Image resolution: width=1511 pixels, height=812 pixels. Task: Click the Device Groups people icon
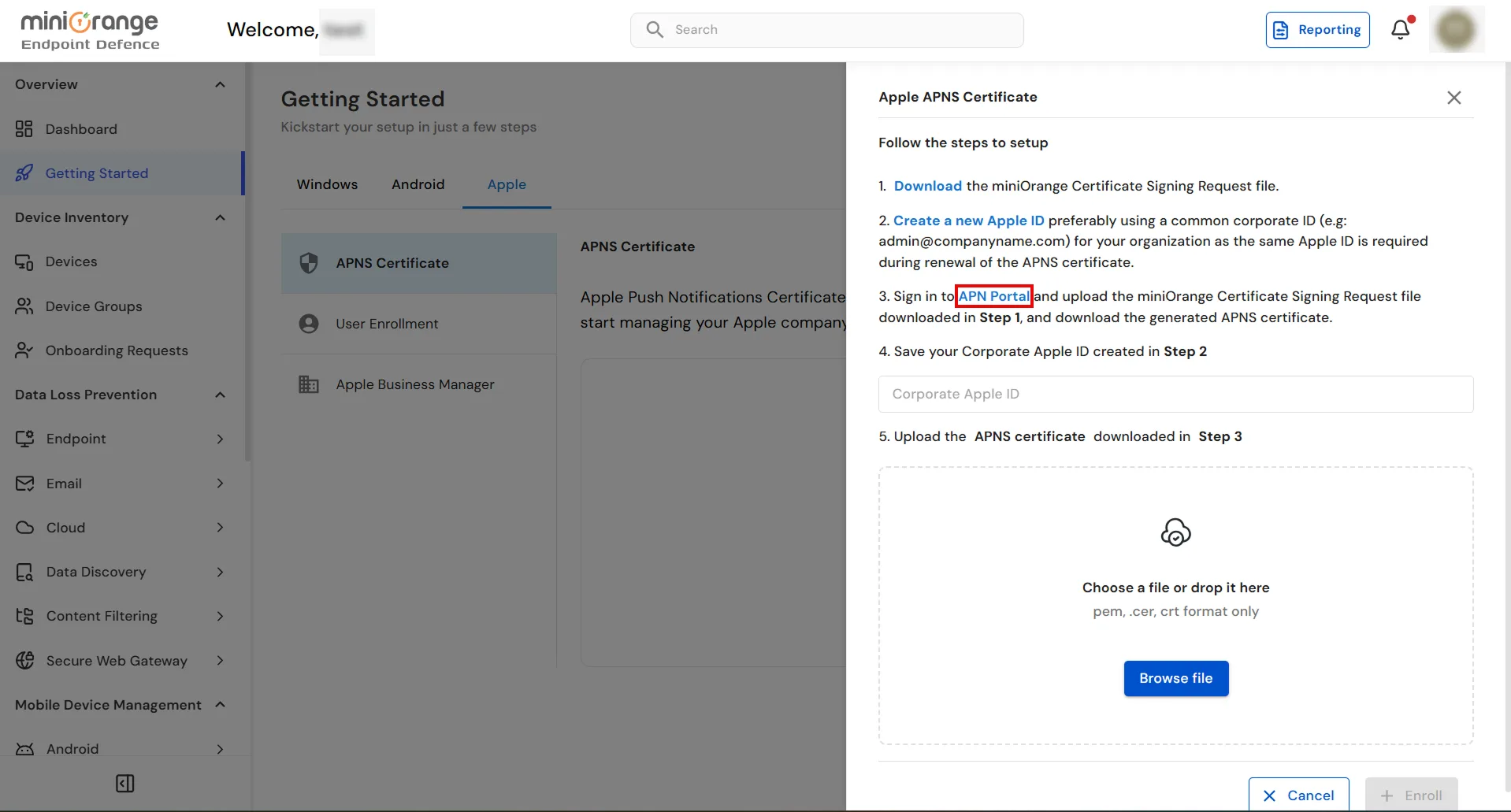coord(24,306)
